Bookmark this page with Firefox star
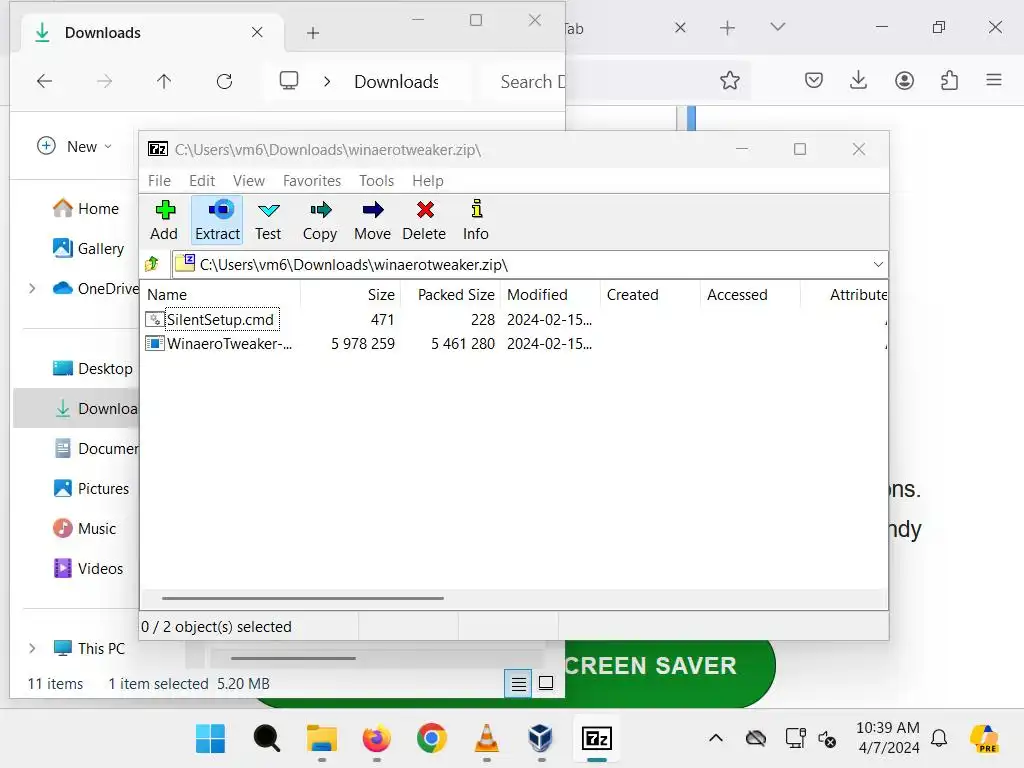The width and height of the screenshot is (1024, 768). click(x=729, y=80)
